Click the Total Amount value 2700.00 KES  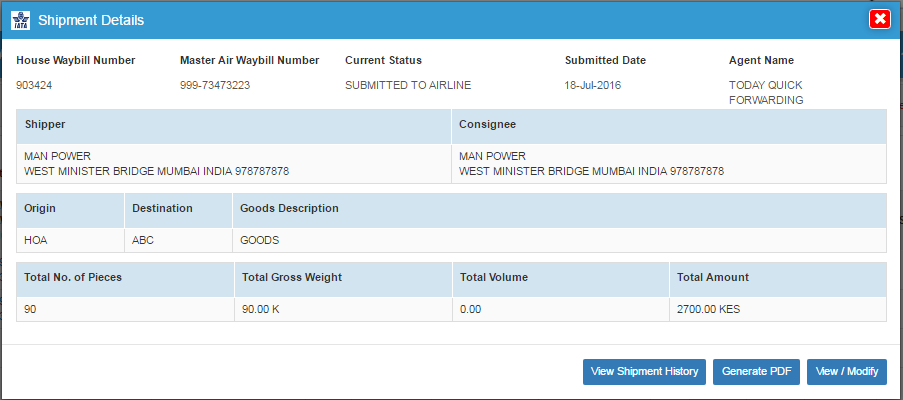tap(708, 310)
